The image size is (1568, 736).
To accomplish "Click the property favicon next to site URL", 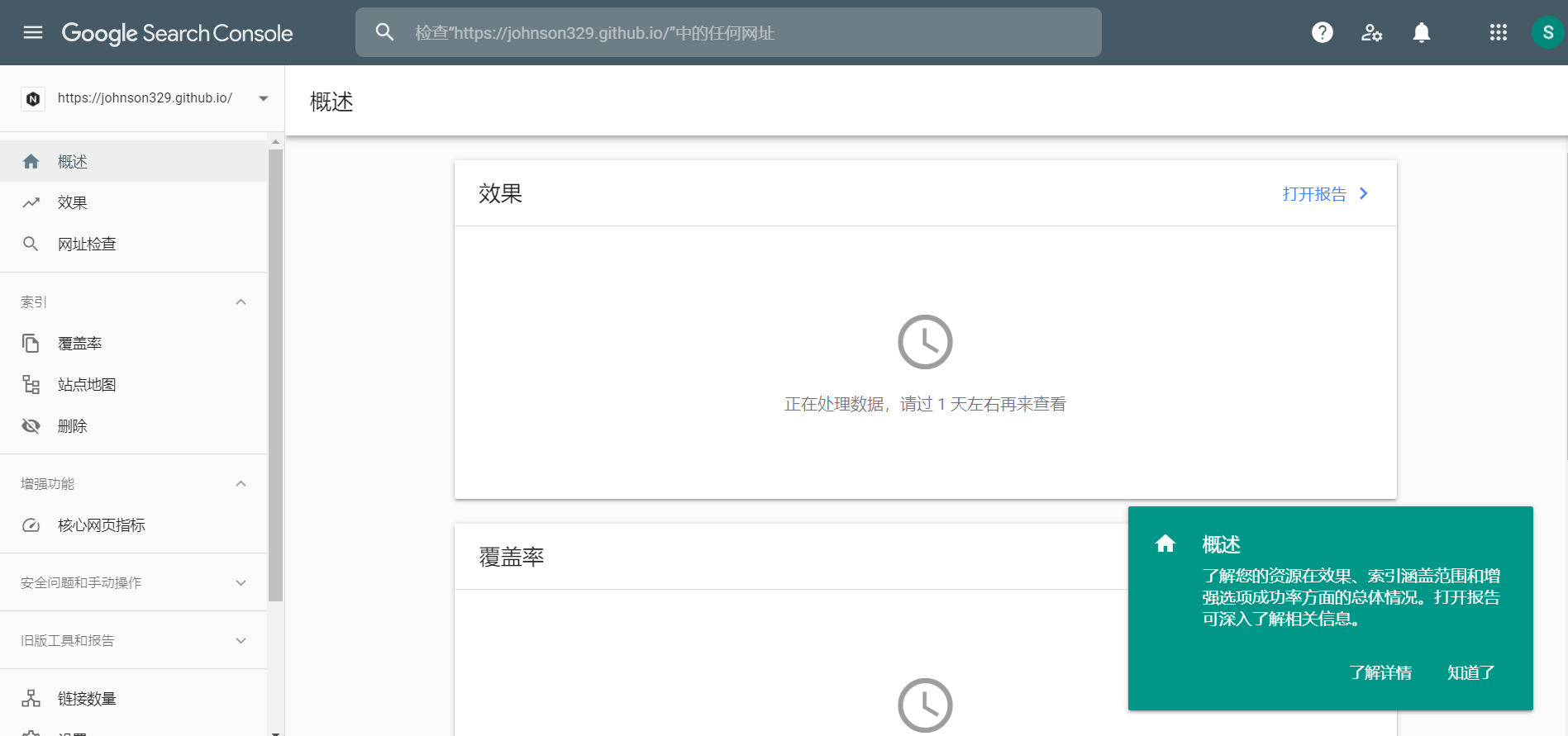I will tap(33, 98).
